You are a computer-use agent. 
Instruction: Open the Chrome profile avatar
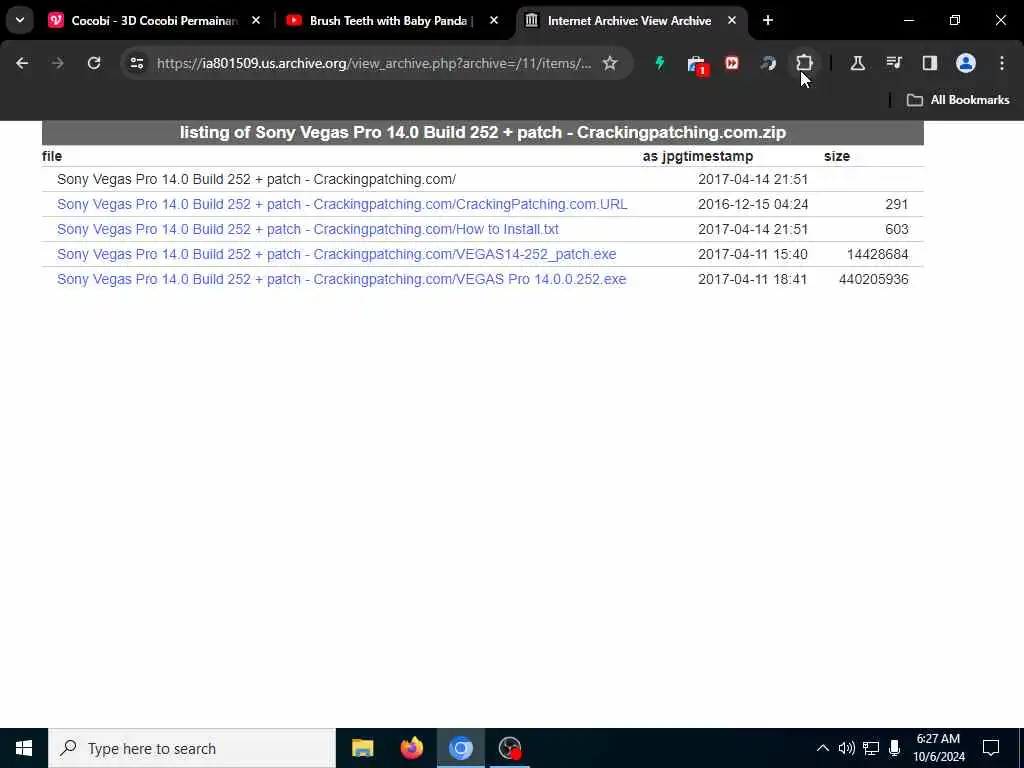tap(966, 63)
